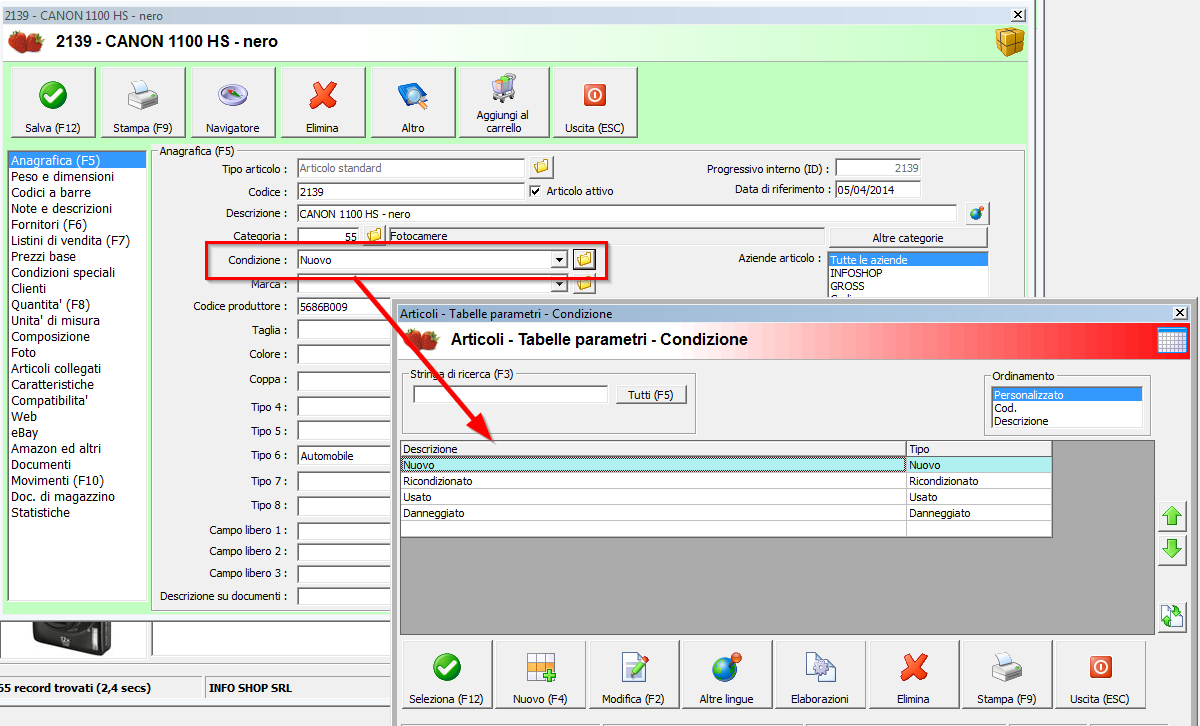This screenshot has width=1200, height=726.
Task: Click Data di riferimento date field
Action: tap(878, 189)
